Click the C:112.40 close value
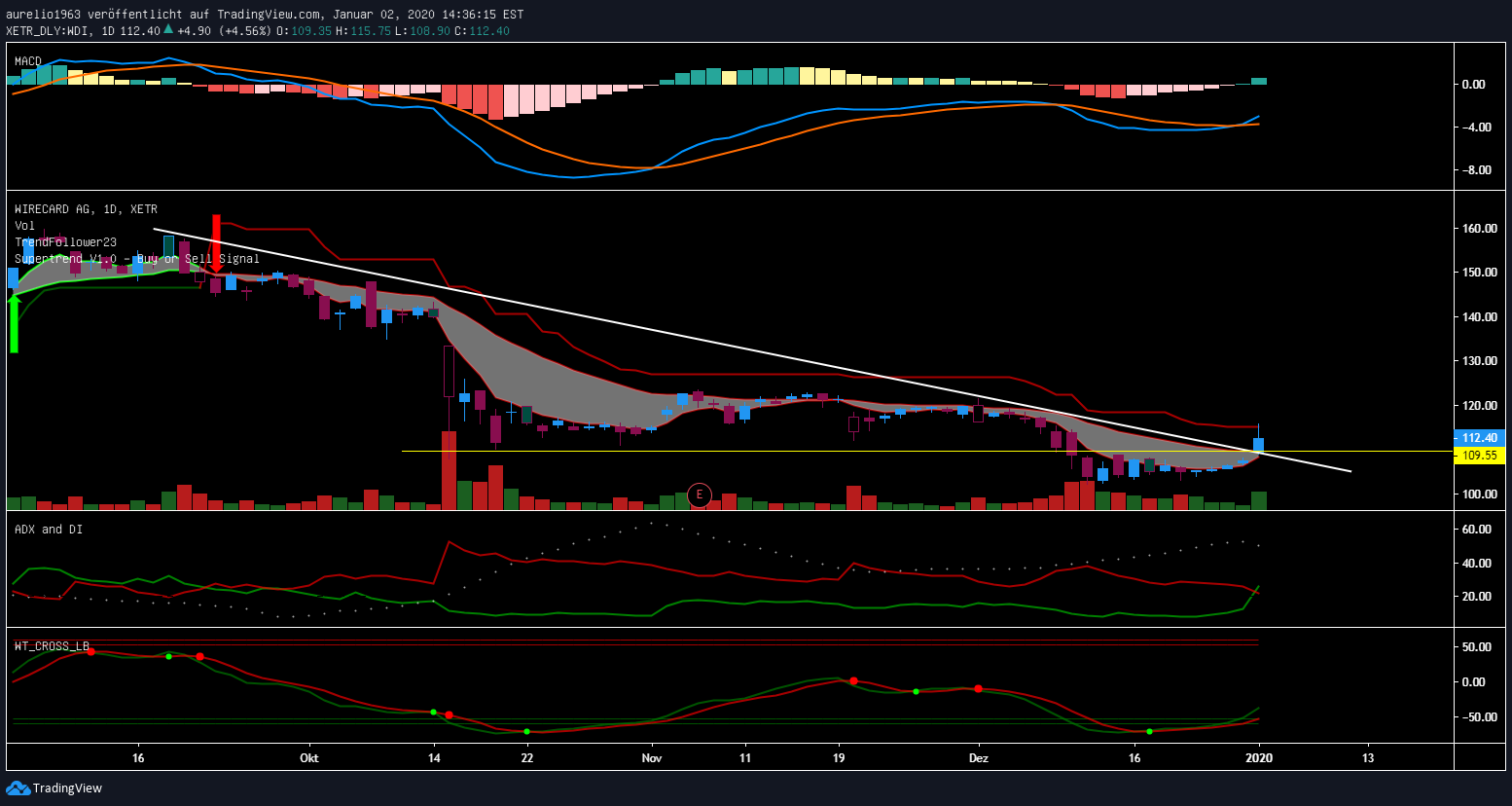This screenshot has width=1512, height=806. click(x=483, y=30)
